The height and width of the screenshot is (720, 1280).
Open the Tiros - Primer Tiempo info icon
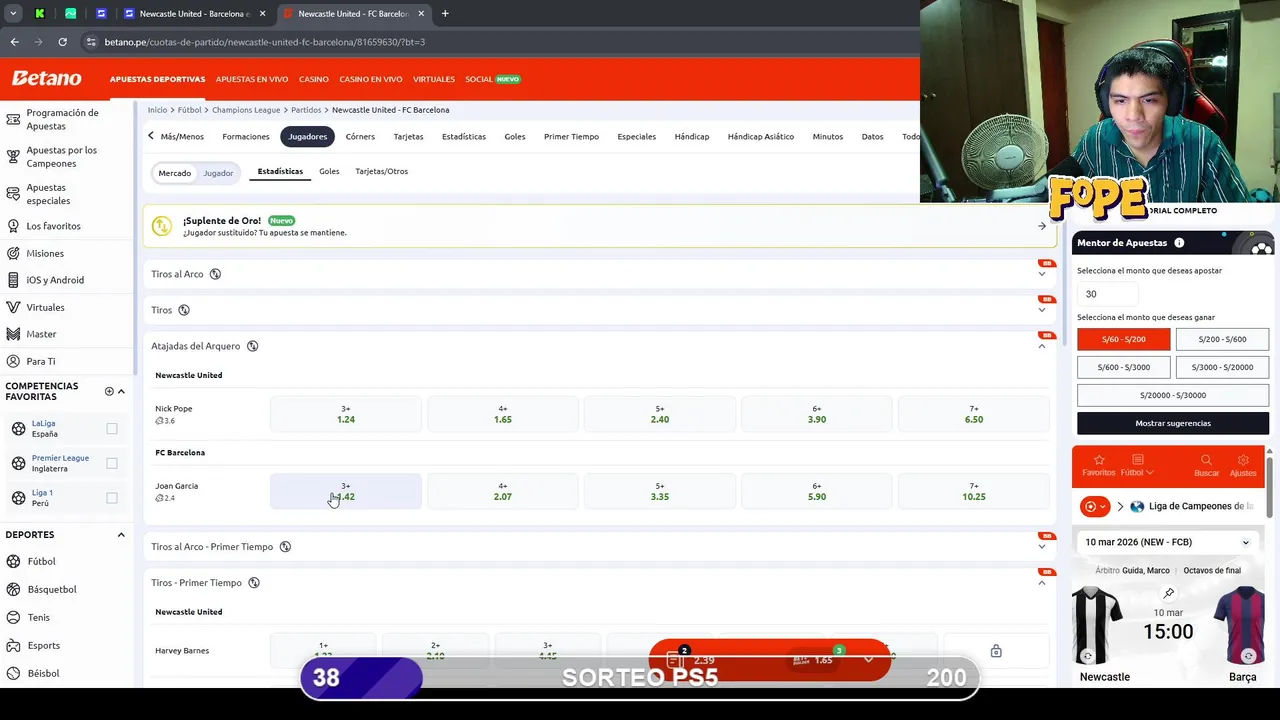click(253, 583)
